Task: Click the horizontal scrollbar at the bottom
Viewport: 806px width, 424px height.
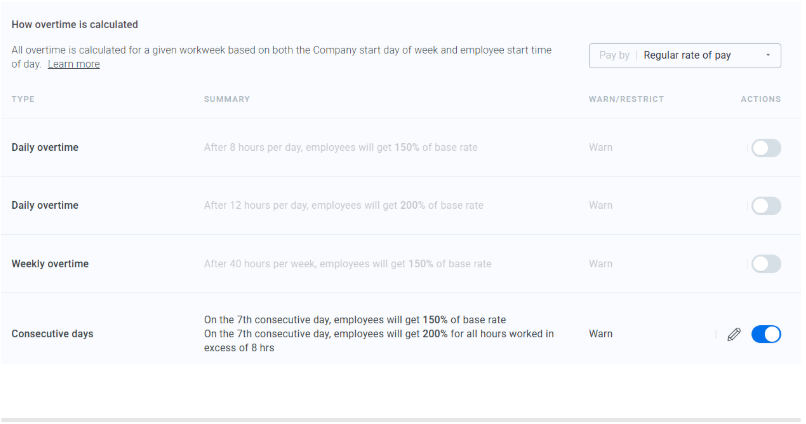Action: pos(400,420)
